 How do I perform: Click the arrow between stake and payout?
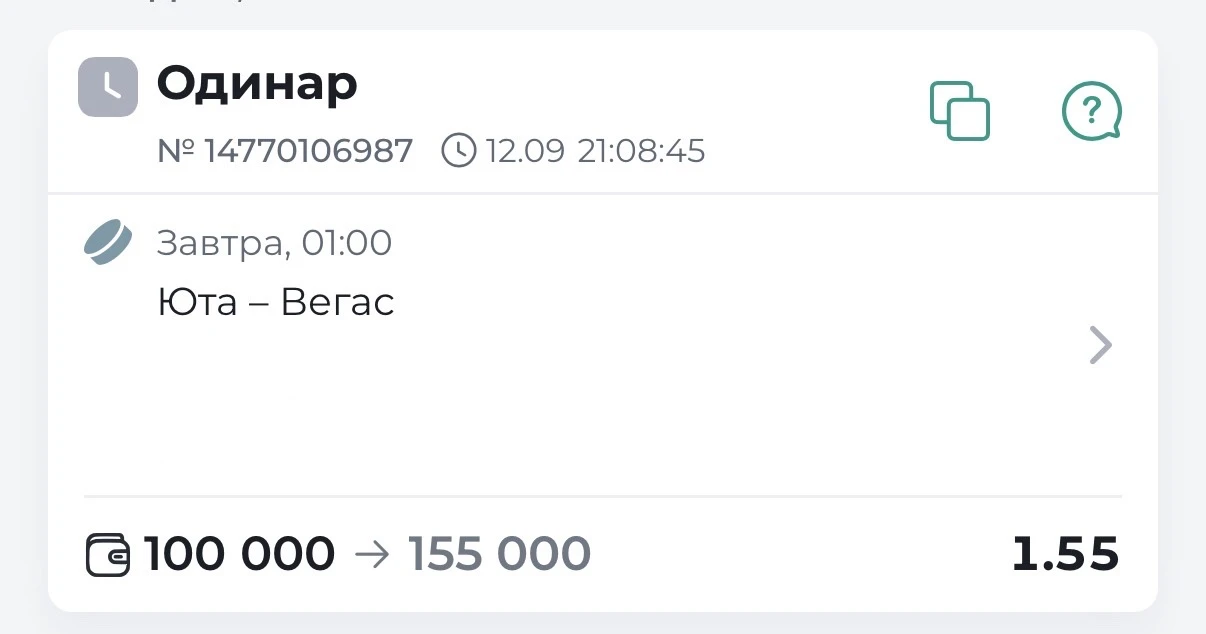point(371,555)
